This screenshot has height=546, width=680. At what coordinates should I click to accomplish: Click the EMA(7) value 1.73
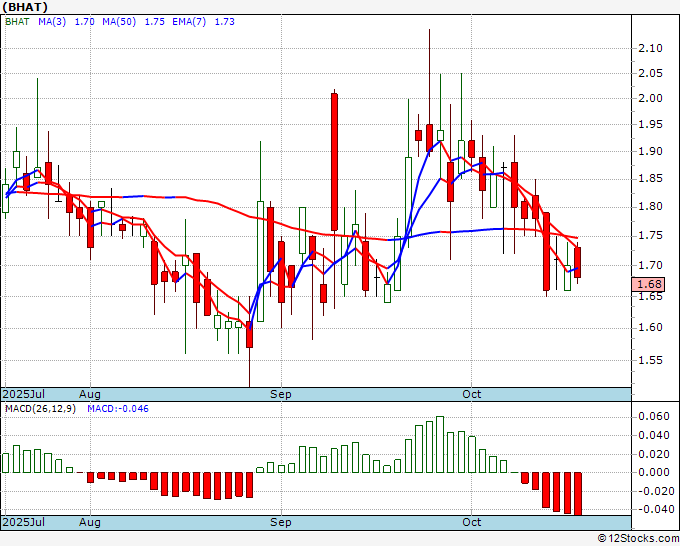tap(225, 22)
